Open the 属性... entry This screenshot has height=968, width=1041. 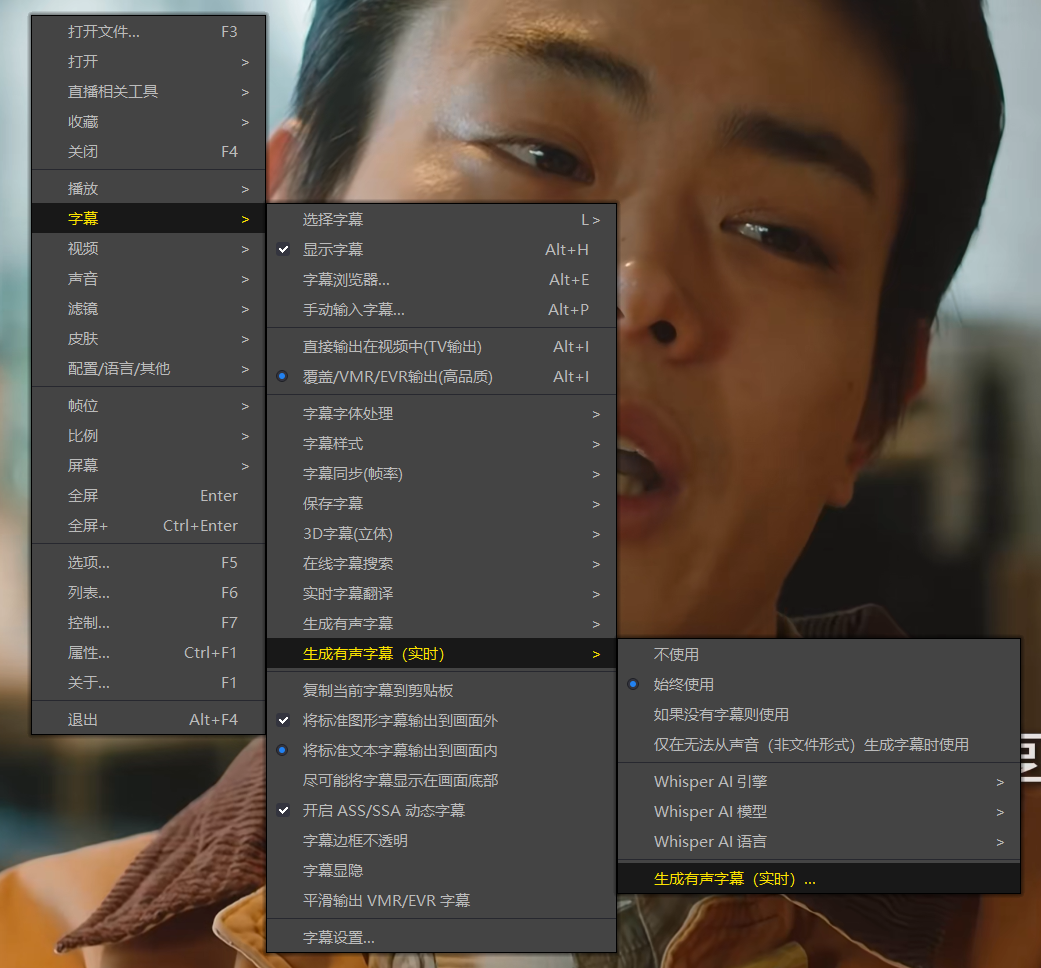(149, 653)
